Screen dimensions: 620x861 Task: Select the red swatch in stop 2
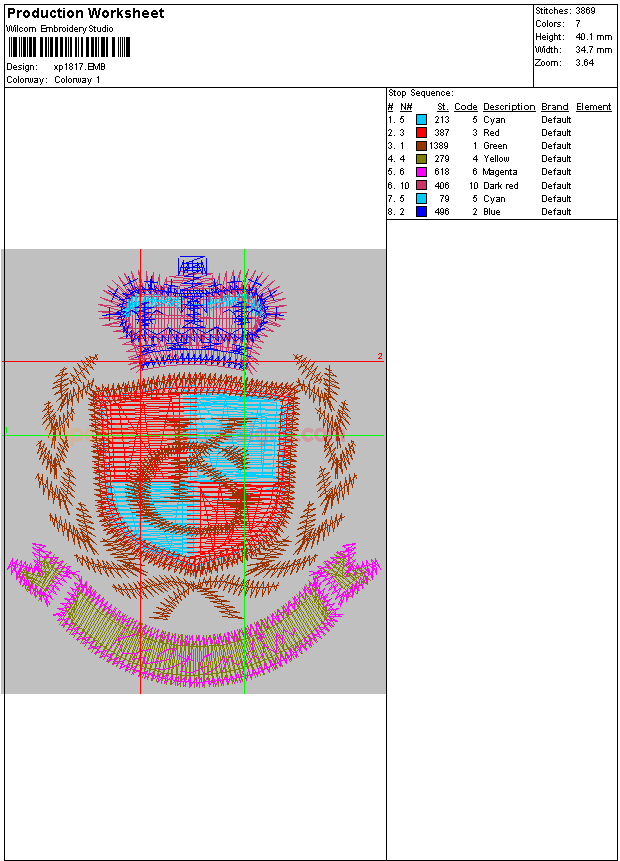pyautogui.click(x=422, y=133)
